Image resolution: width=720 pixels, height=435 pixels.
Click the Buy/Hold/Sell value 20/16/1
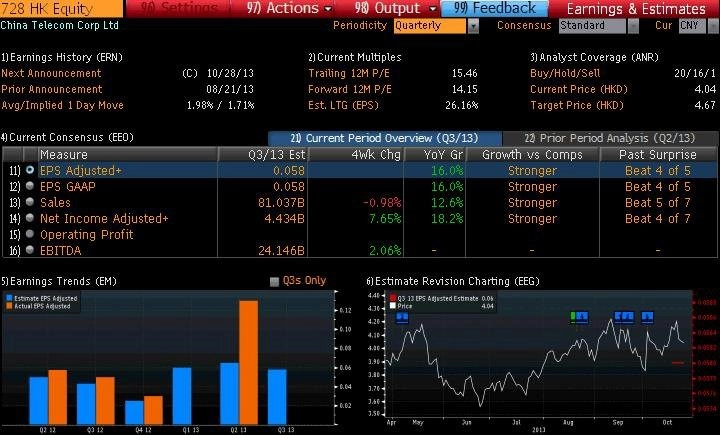tap(695, 73)
